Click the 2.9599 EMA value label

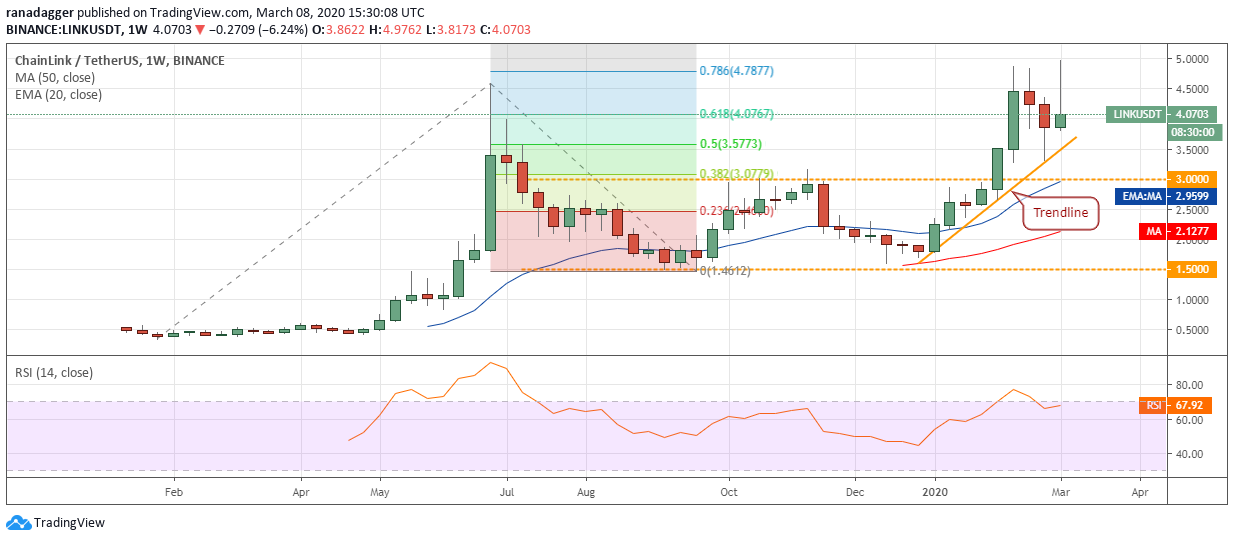click(x=1194, y=197)
